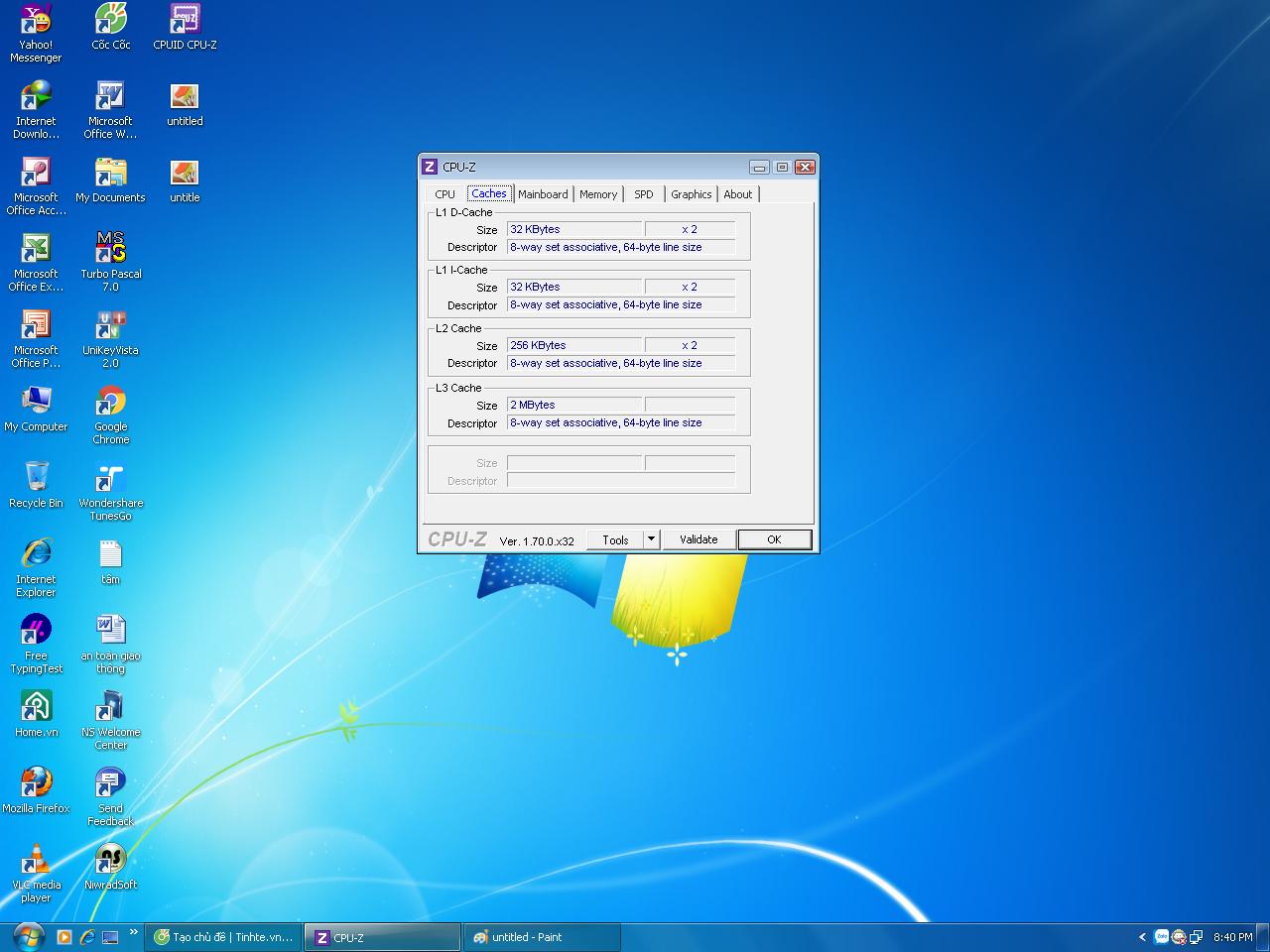Select the Recycle Bin icon

[36, 484]
